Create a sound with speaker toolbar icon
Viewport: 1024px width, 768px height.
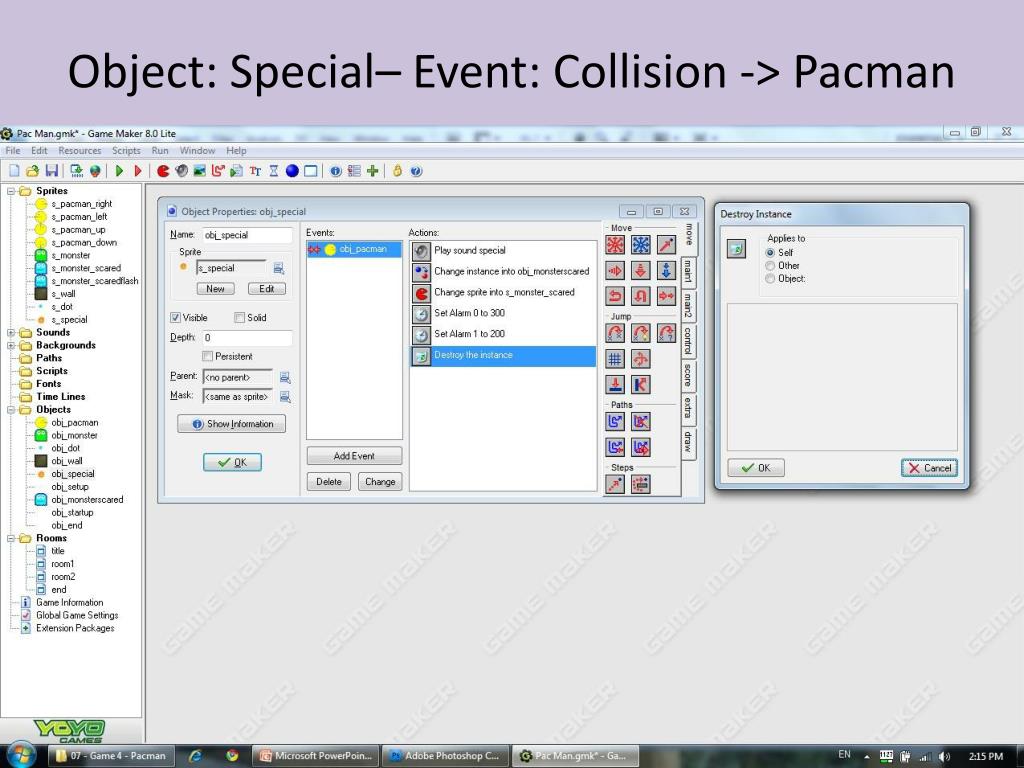(x=182, y=171)
